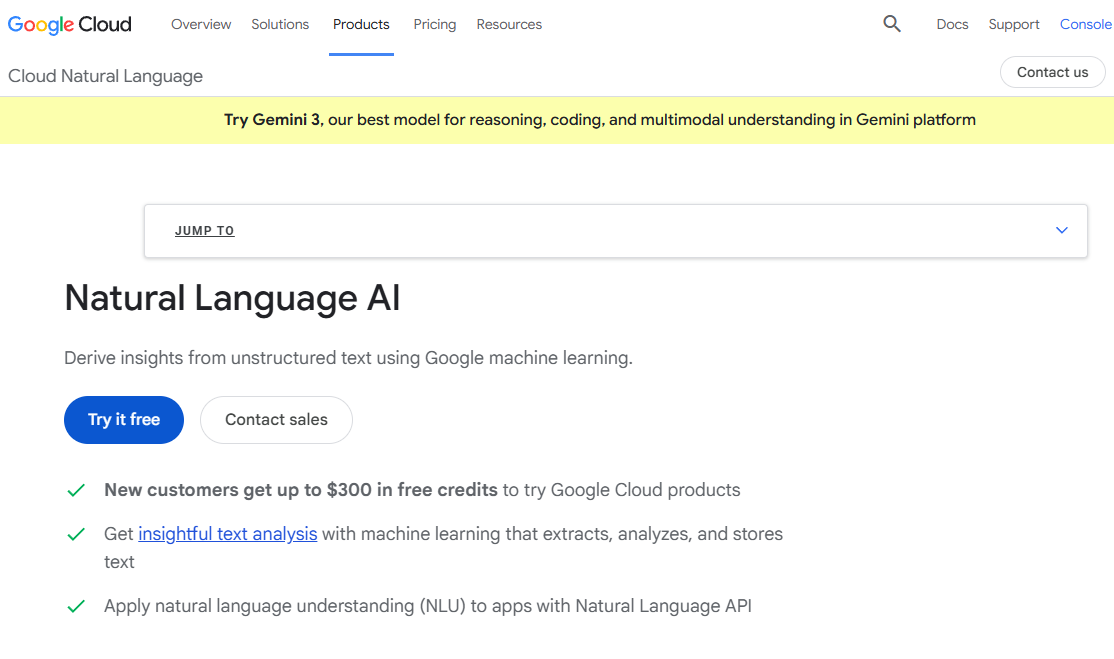Screen dimensions: 1114x659
Task: Go to the Google Cloud logo home
Action: (x=70, y=24)
